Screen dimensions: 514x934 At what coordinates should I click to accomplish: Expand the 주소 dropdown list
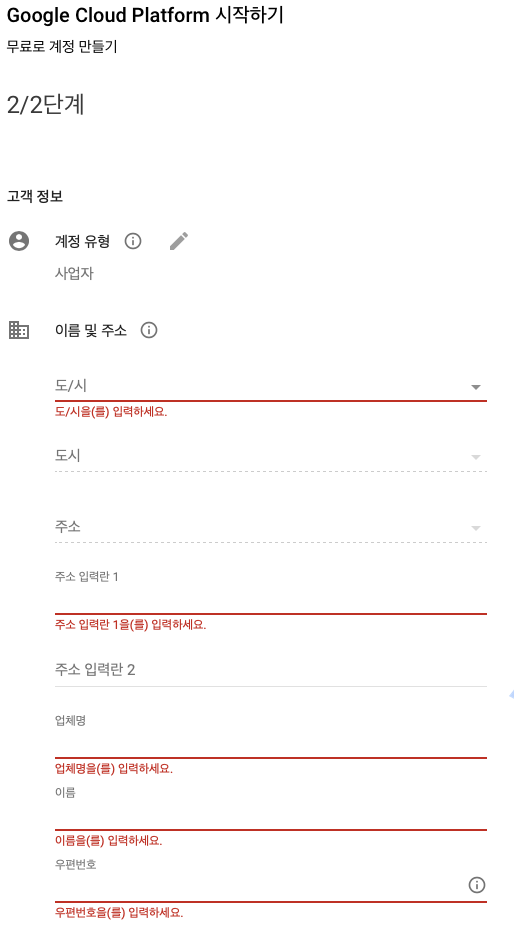click(270, 527)
